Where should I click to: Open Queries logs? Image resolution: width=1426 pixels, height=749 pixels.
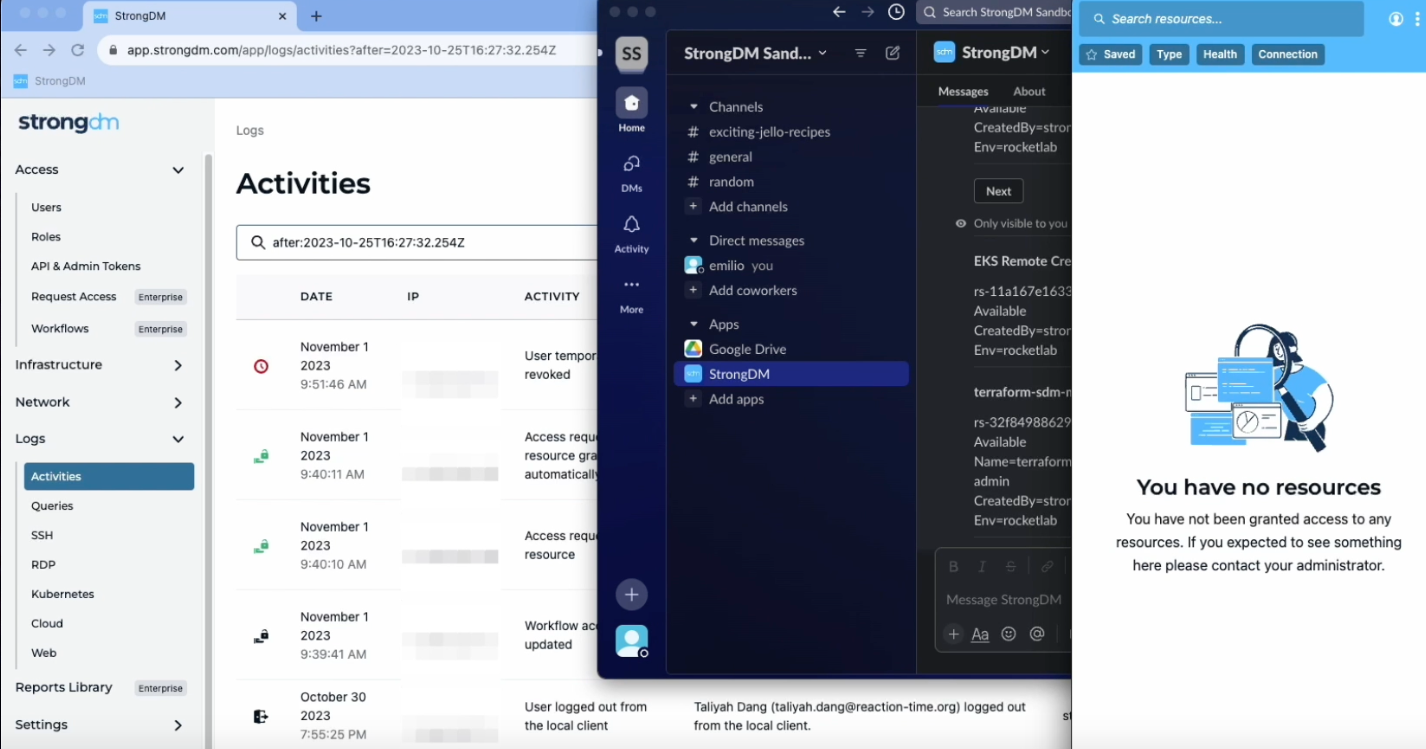[x=52, y=506]
